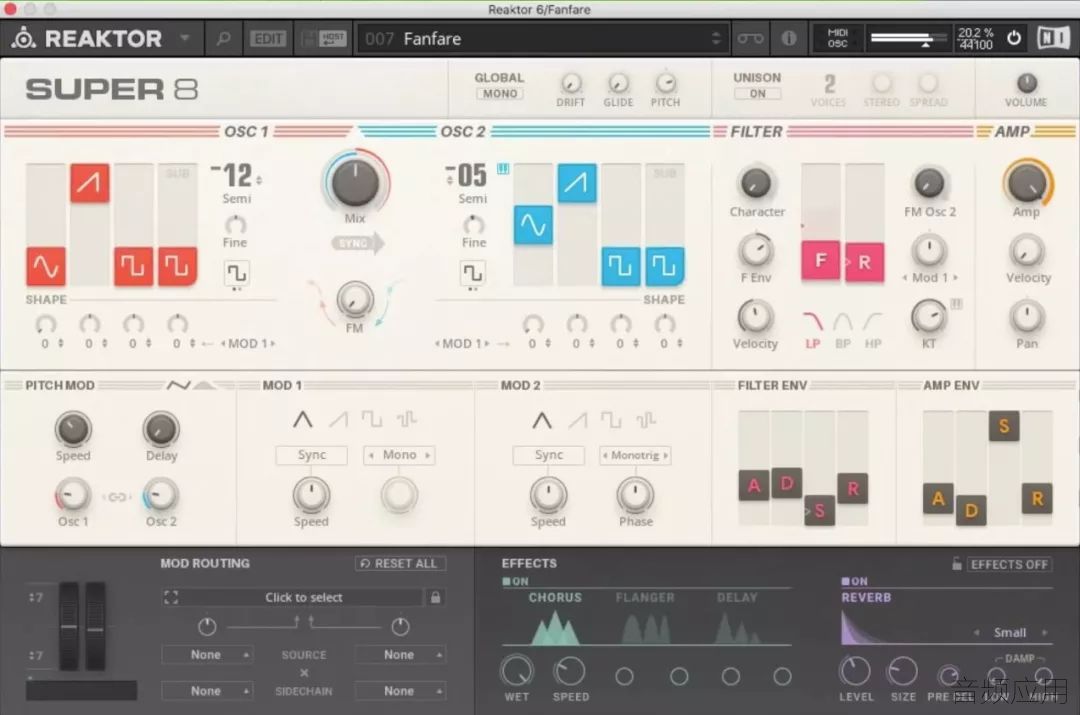Open the left Sidechain None dropdown
The height and width of the screenshot is (715, 1080).
pos(207,691)
